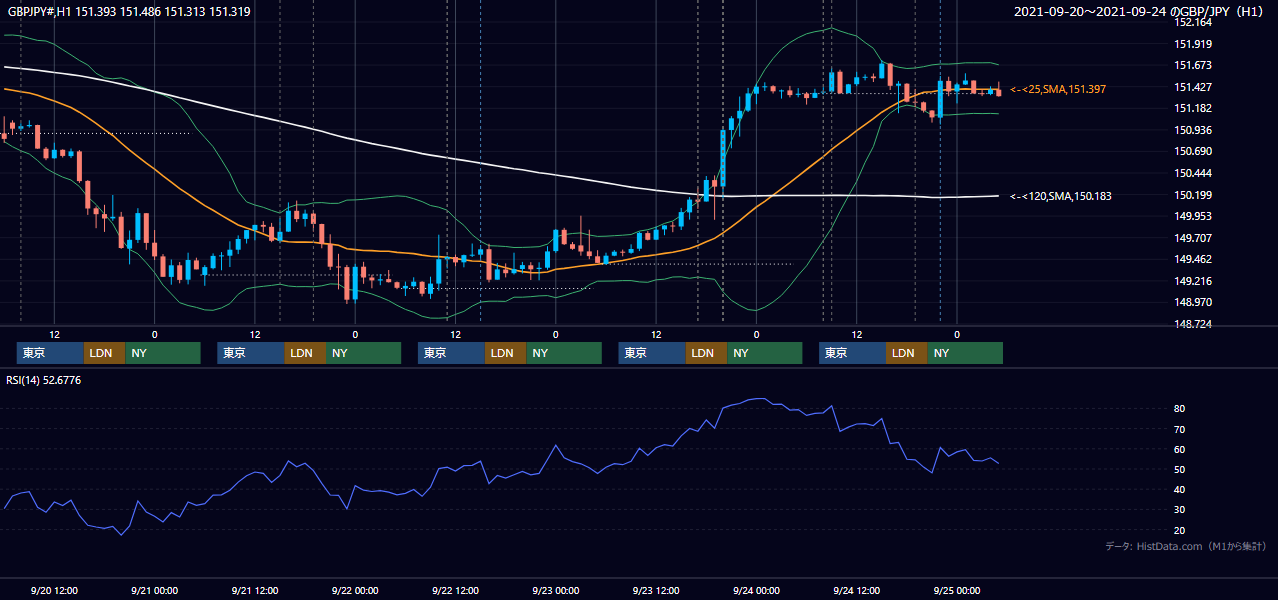Viewport: 1278px width, 600px height.
Task: Click price axis label 152.164
Action: pos(1193,22)
